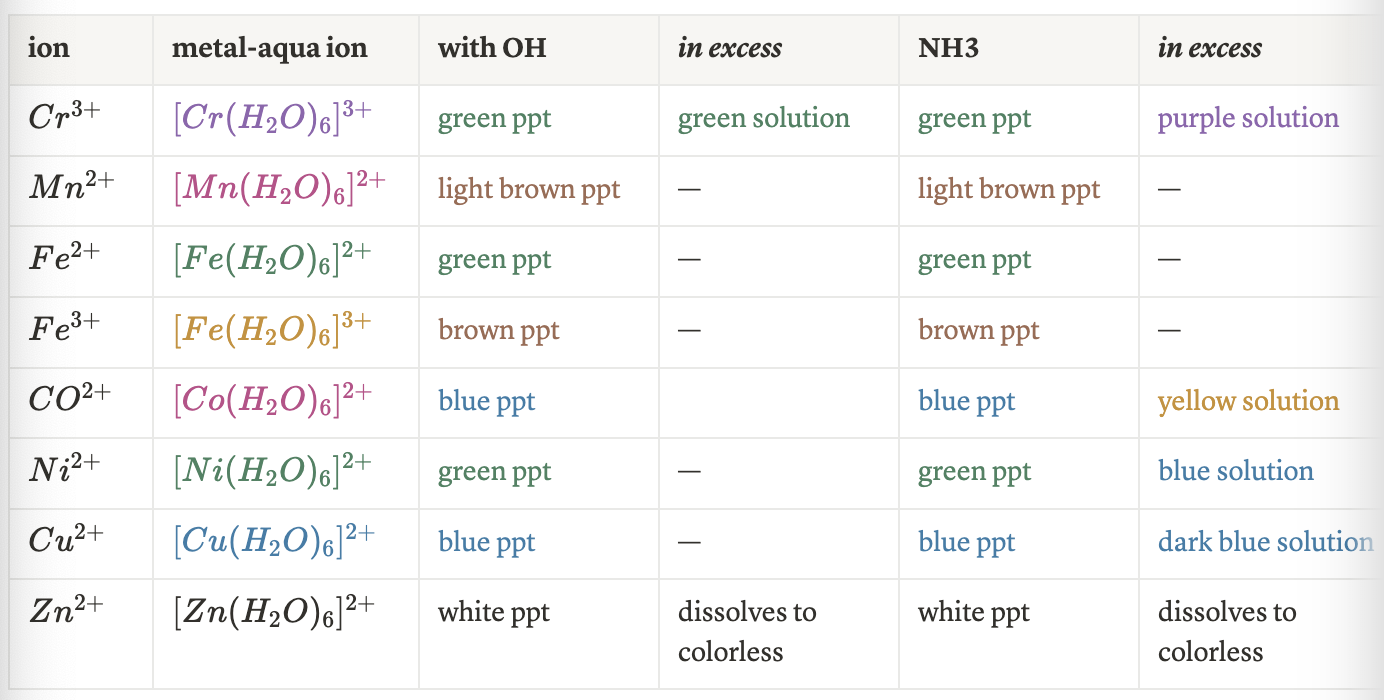Image resolution: width=1384 pixels, height=700 pixels.
Task: Click the "NH3" column header
Action: 948,48
